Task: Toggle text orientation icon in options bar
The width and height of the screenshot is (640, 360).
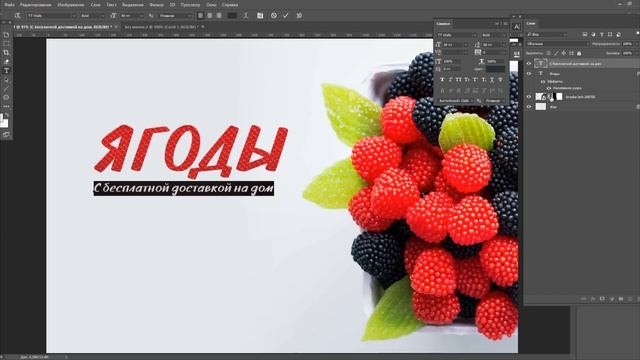Action: [x=18, y=16]
